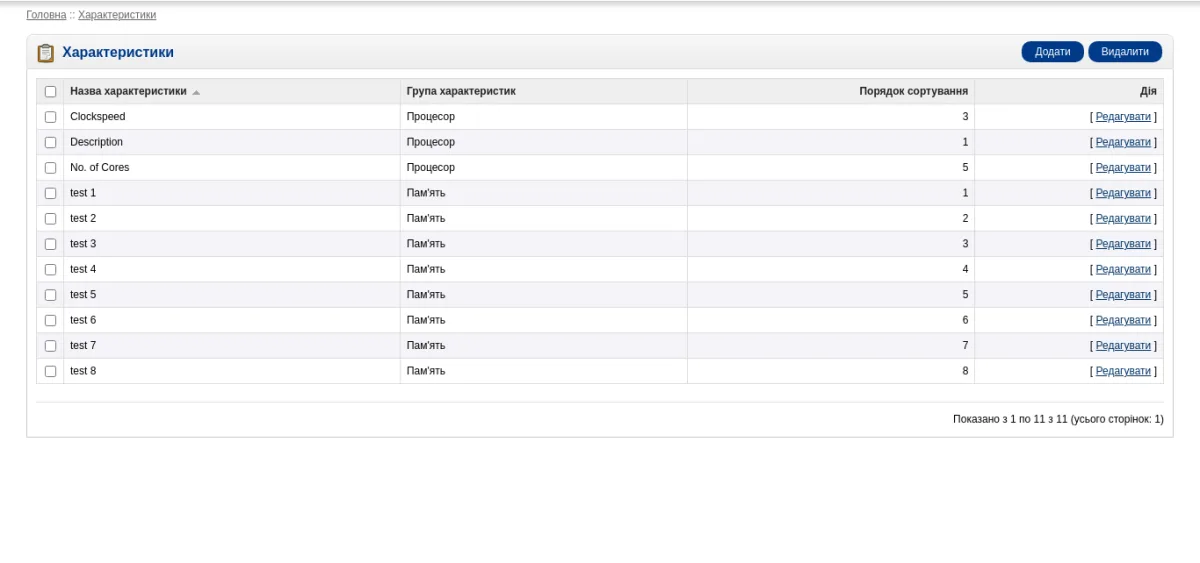Screen dimensions: 1200x563
Task: Click the Видалити button
Action: (1125, 52)
